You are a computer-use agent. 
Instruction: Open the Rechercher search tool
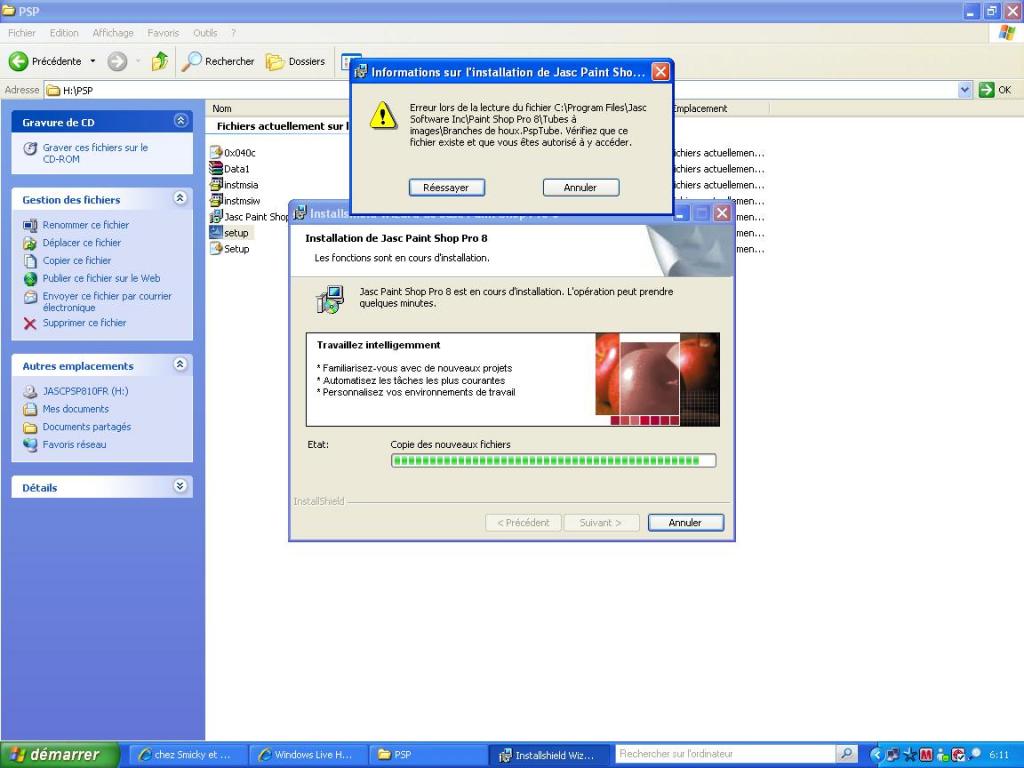coord(218,62)
